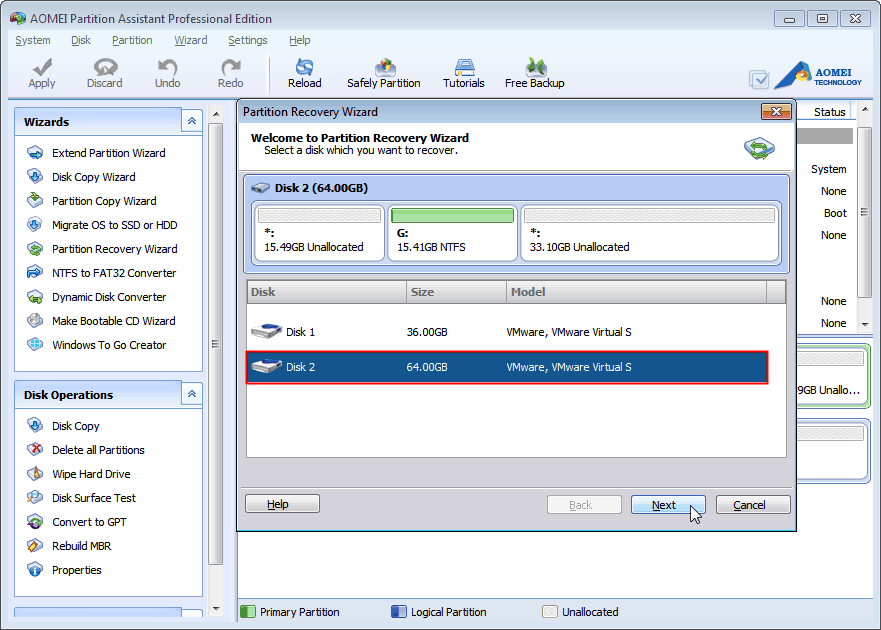Click the green refresh icon in wizard header

pos(759,147)
